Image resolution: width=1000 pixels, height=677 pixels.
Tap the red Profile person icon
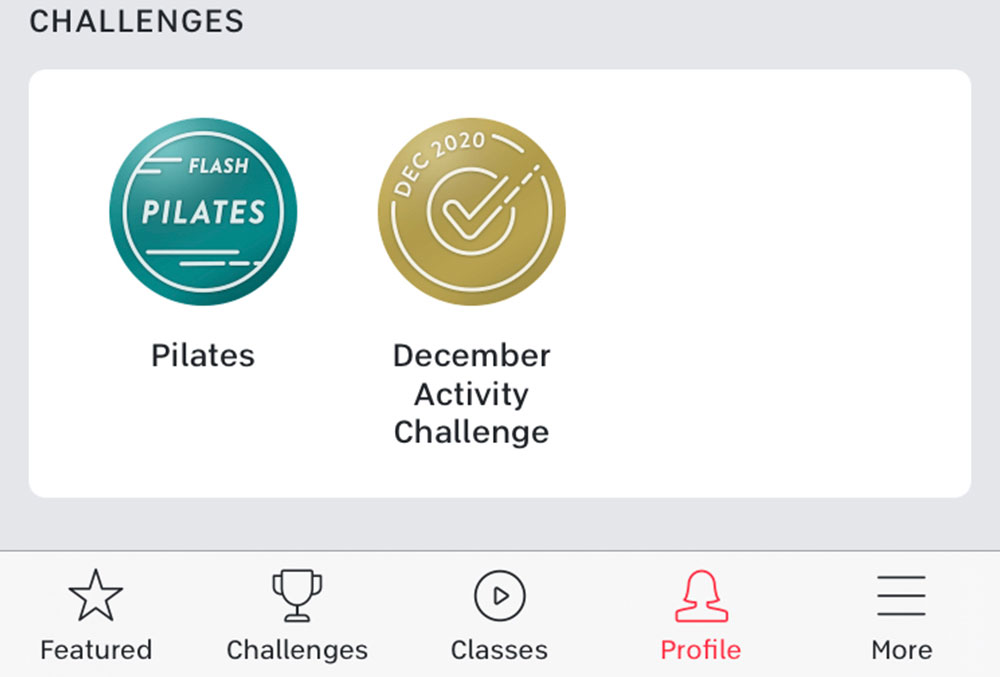click(701, 595)
